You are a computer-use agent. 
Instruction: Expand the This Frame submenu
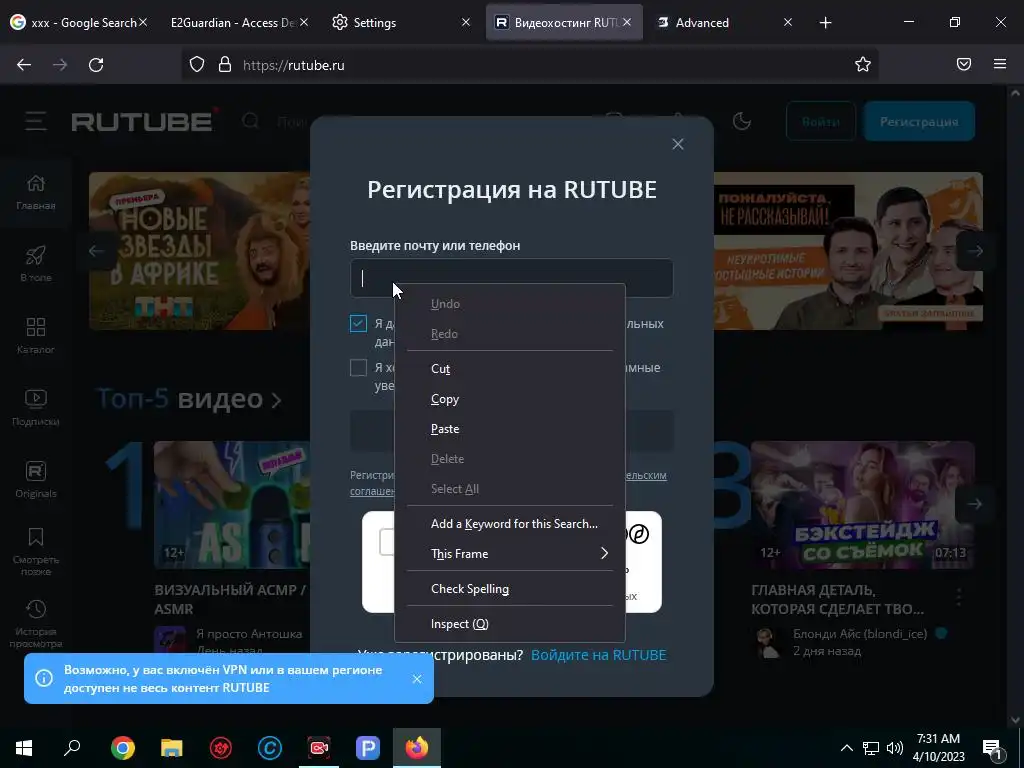[510, 554]
